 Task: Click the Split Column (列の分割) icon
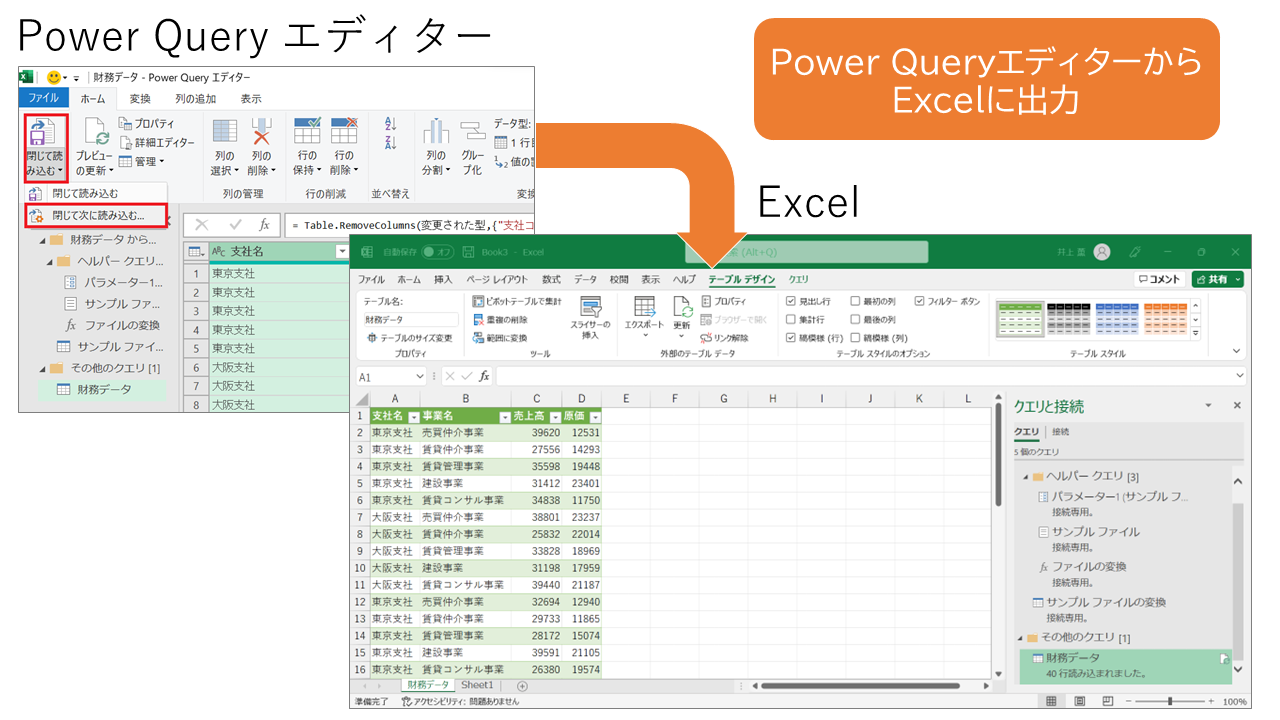coord(436,131)
